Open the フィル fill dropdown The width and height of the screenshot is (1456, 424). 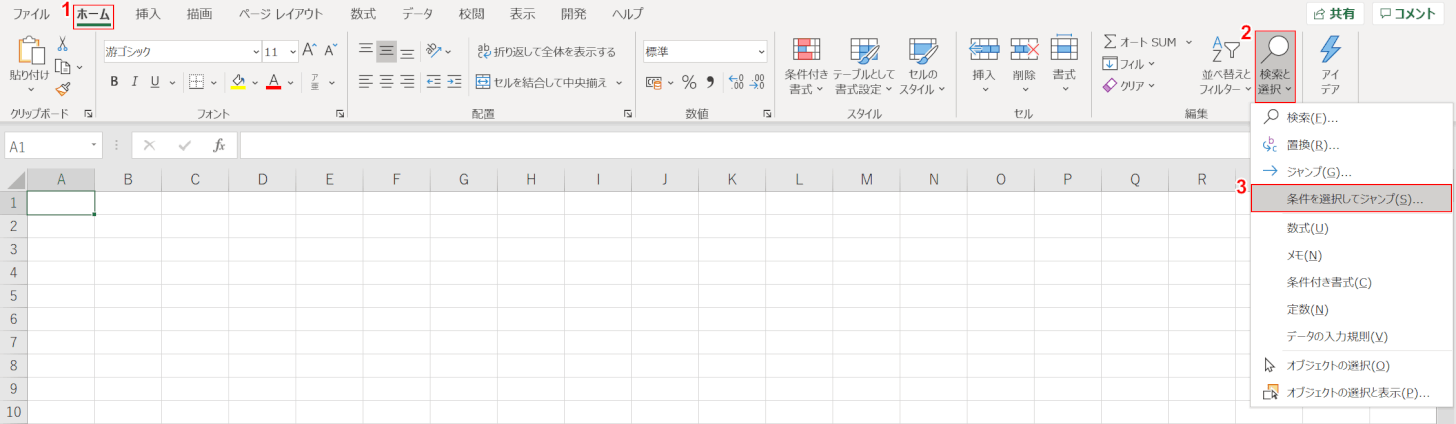coord(1129,64)
